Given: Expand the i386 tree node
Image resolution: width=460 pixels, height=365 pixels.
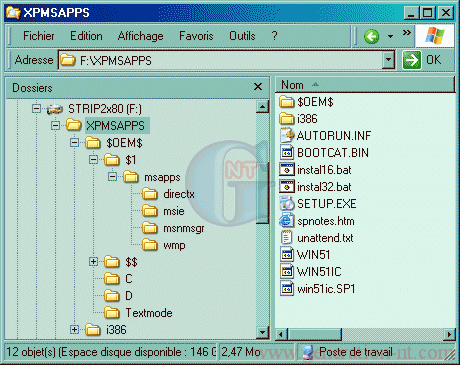Looking at the screenshot, I should [74, 330].
